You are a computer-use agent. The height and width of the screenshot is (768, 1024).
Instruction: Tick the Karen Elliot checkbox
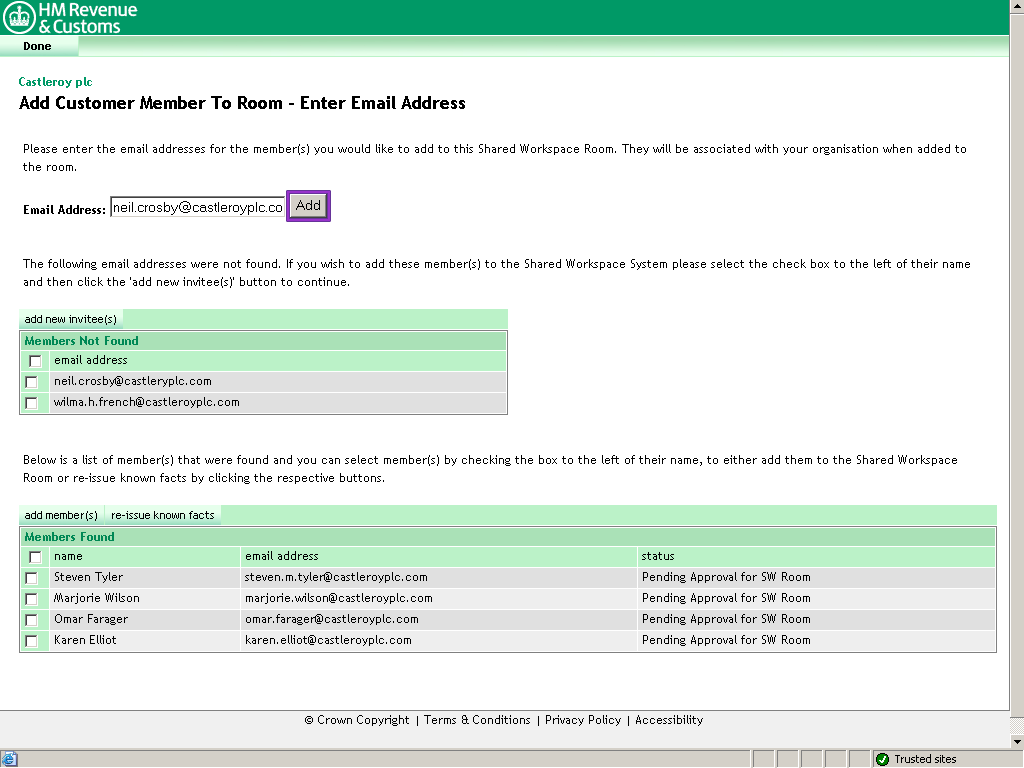click(x=32, y=641)
